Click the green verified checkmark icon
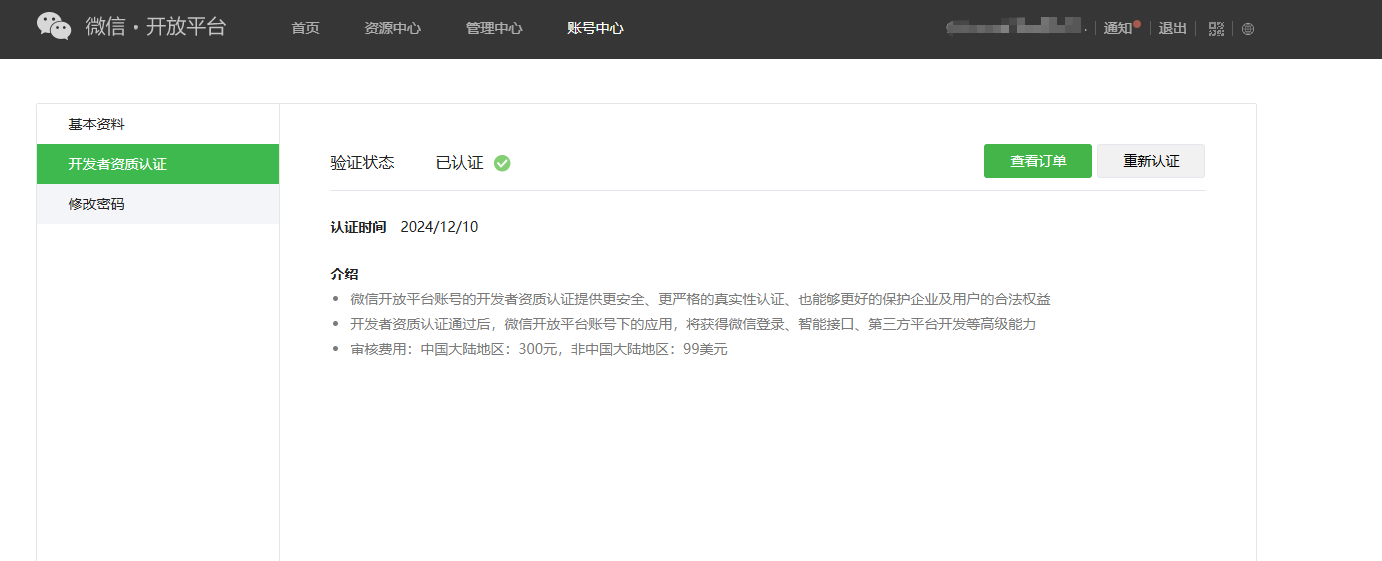Screen dimensions: 1382x561 tap(502, 163)
